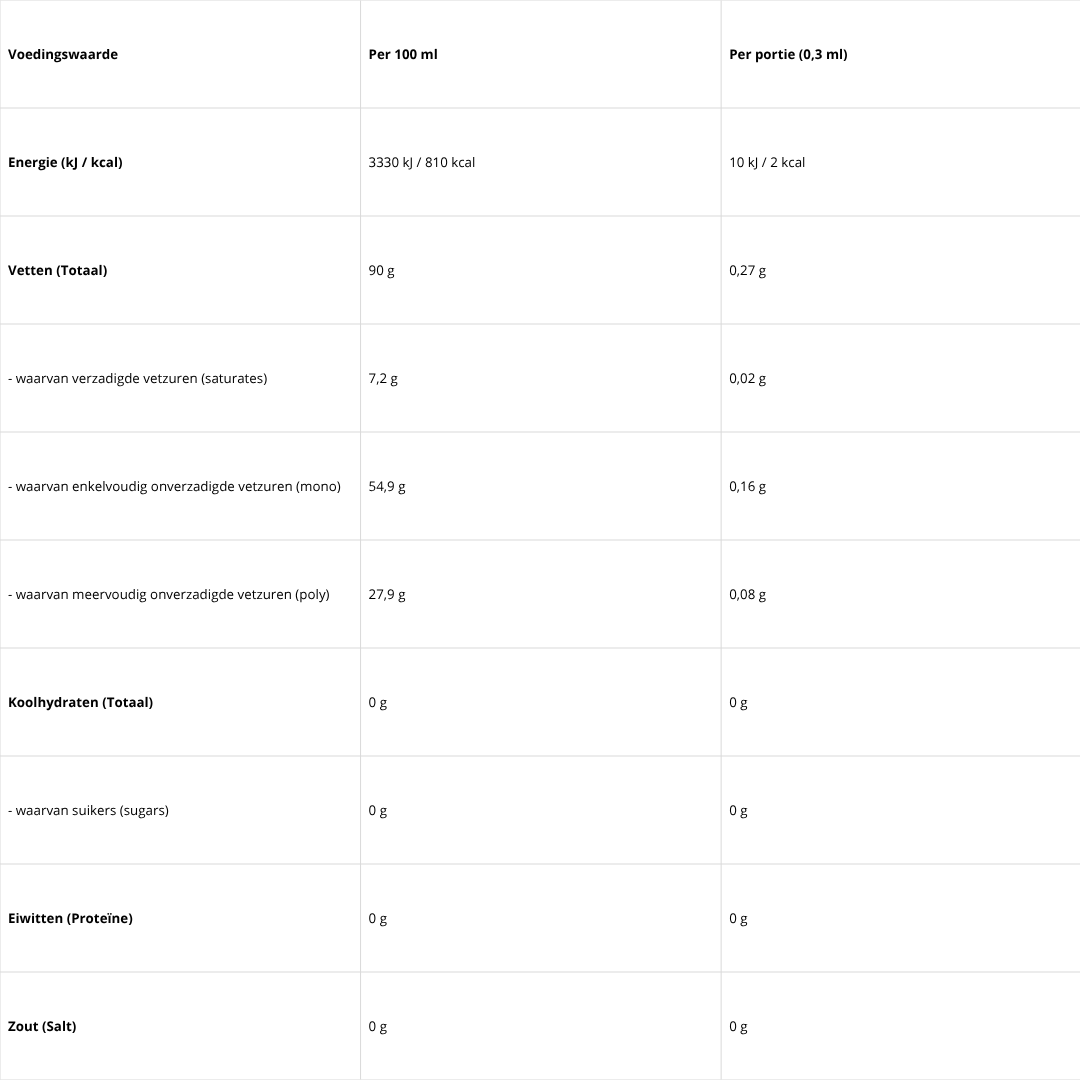Click the Per portie (0,3 ml) header
The width and height of the screenshot is (1080, 1080).
coord(788,54)
